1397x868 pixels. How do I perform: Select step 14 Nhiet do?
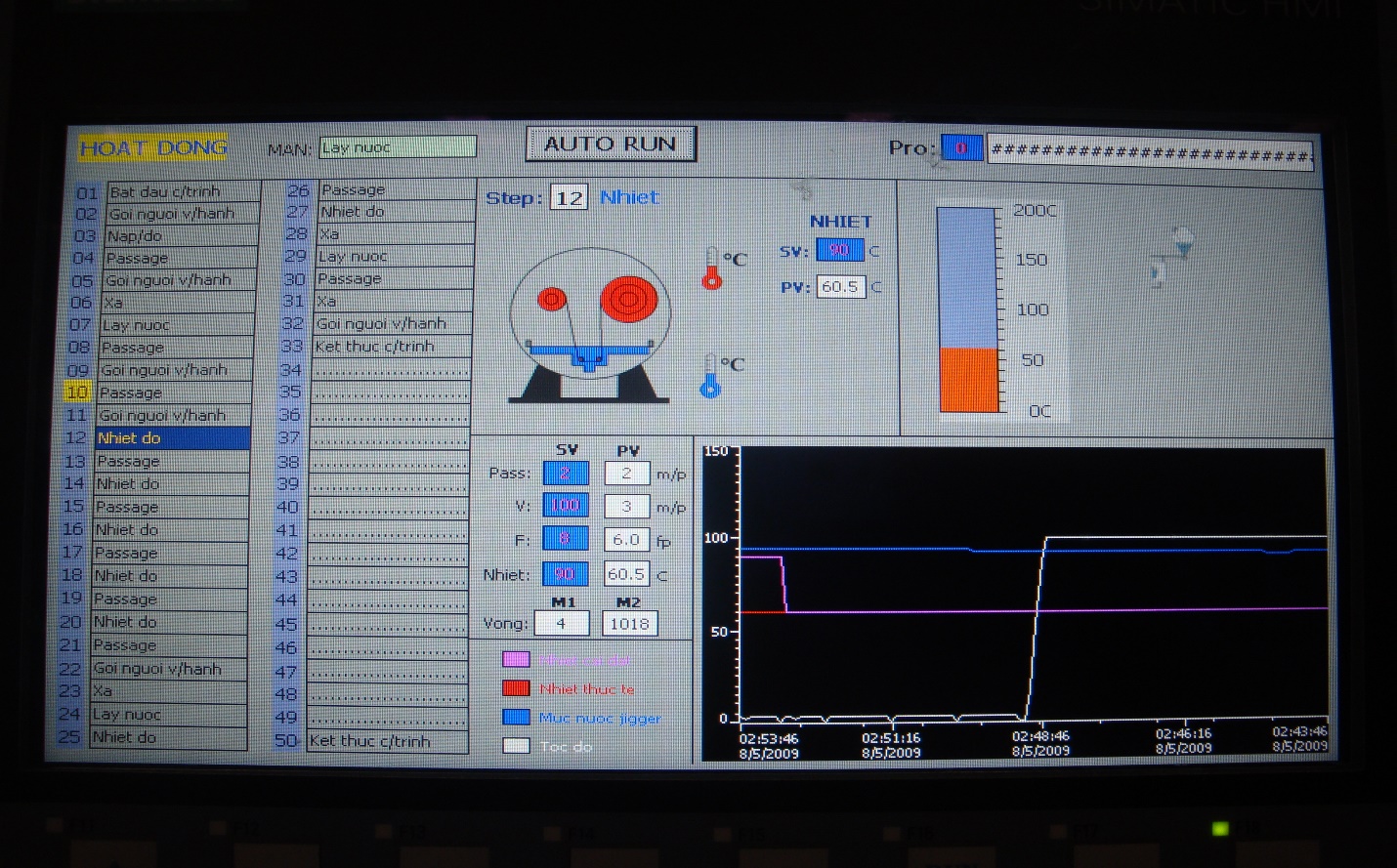click(171, 484)
